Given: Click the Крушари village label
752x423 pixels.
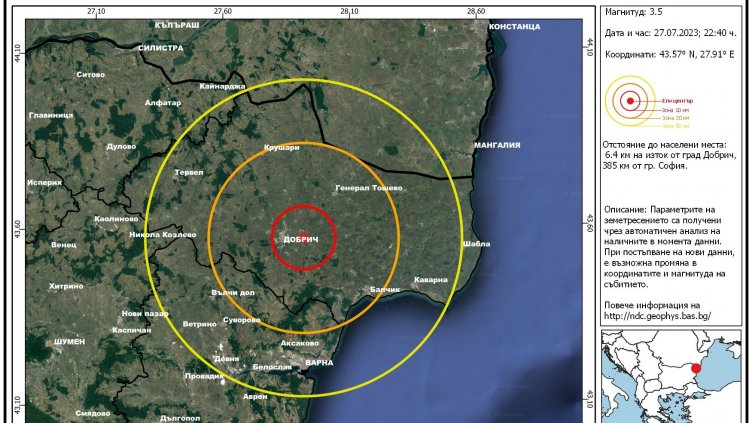Looking at the screenshot, I should [282, 148].
